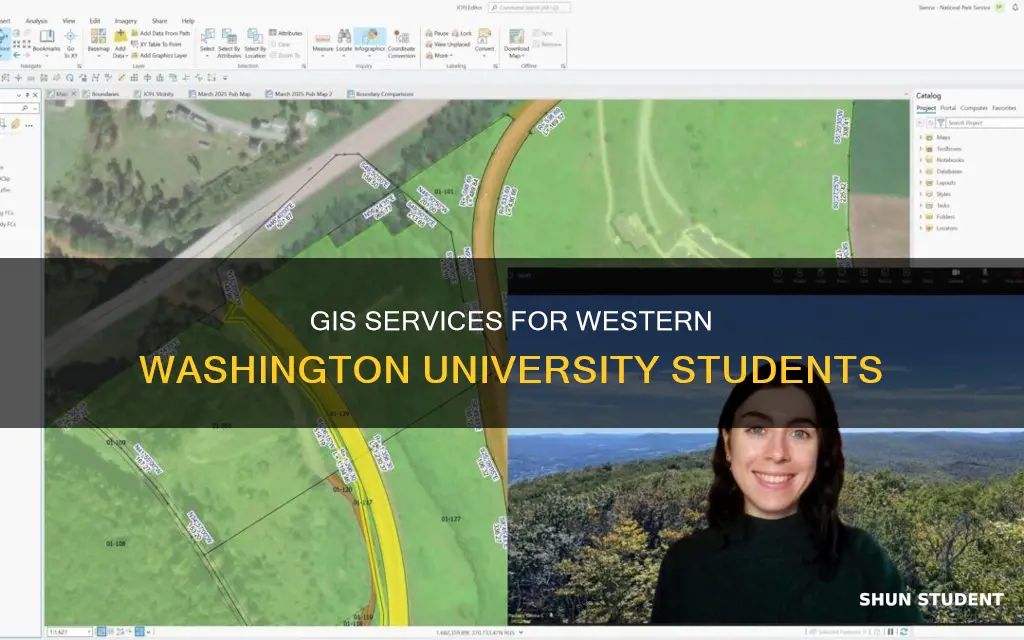
Task: Select the Folders item in Catalog
Action: pyautogui.click(x=945, y=217)
